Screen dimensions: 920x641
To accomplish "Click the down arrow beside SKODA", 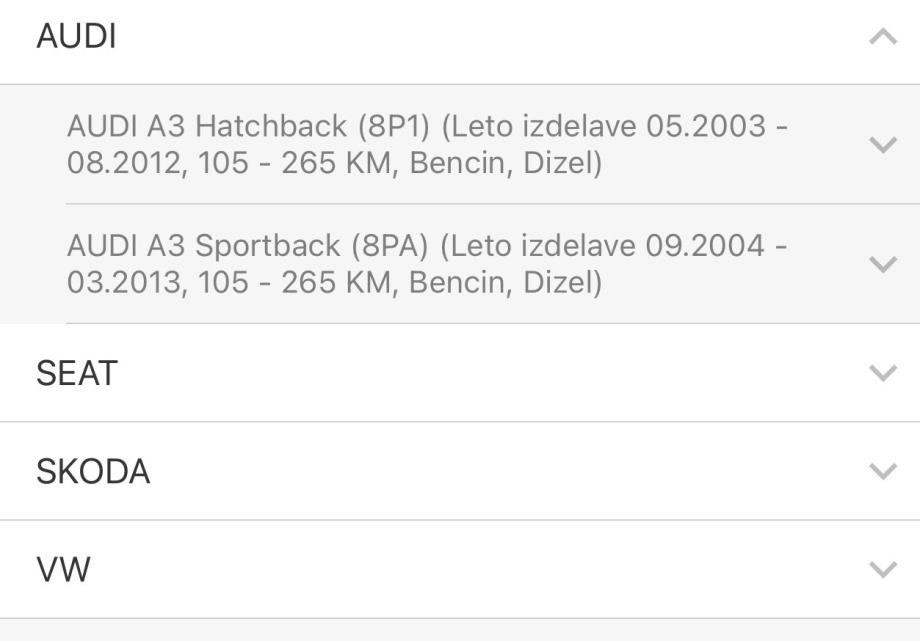I will (x=883, y=471).
